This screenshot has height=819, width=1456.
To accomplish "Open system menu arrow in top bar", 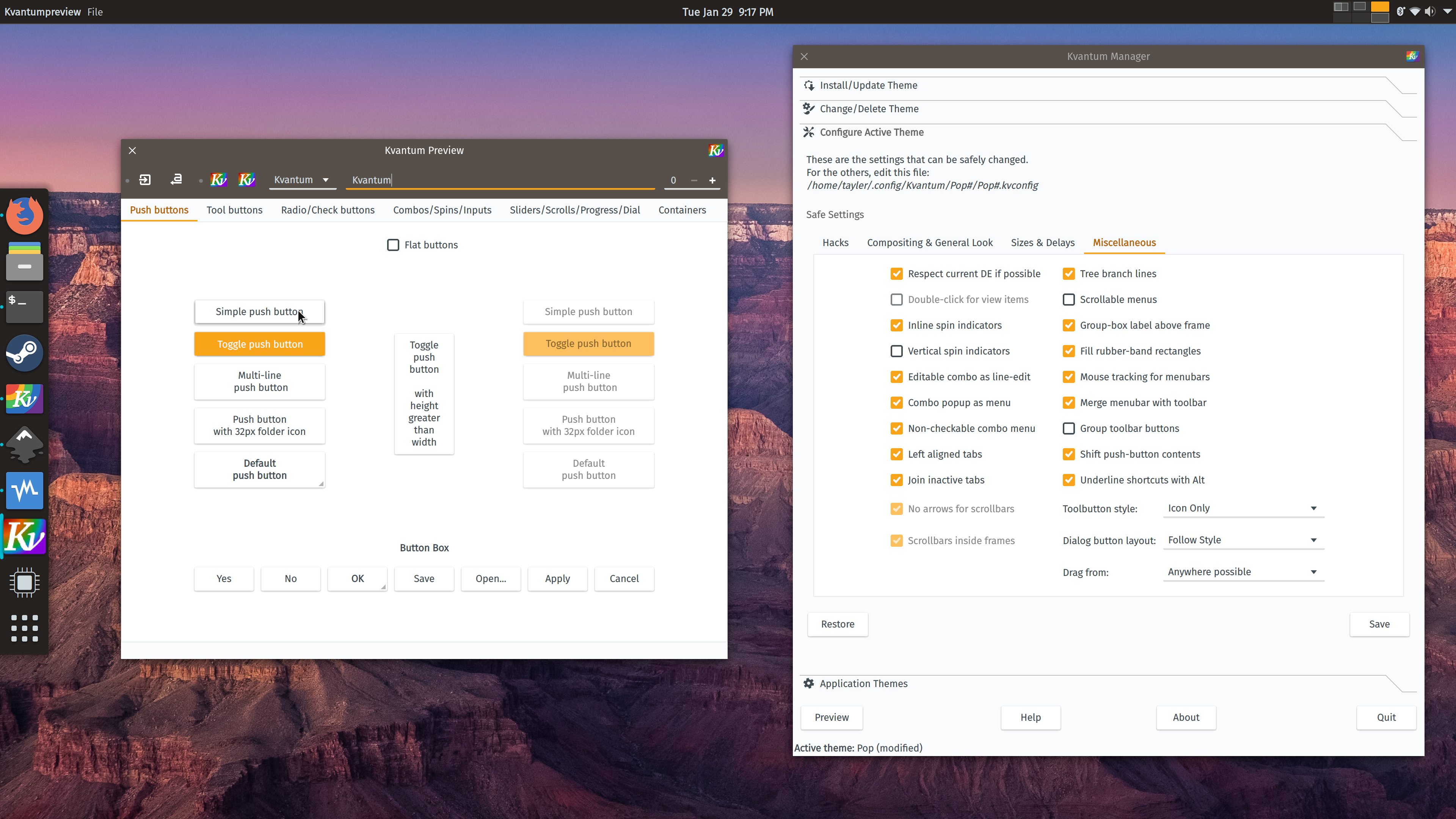I will click(1448, 11).
